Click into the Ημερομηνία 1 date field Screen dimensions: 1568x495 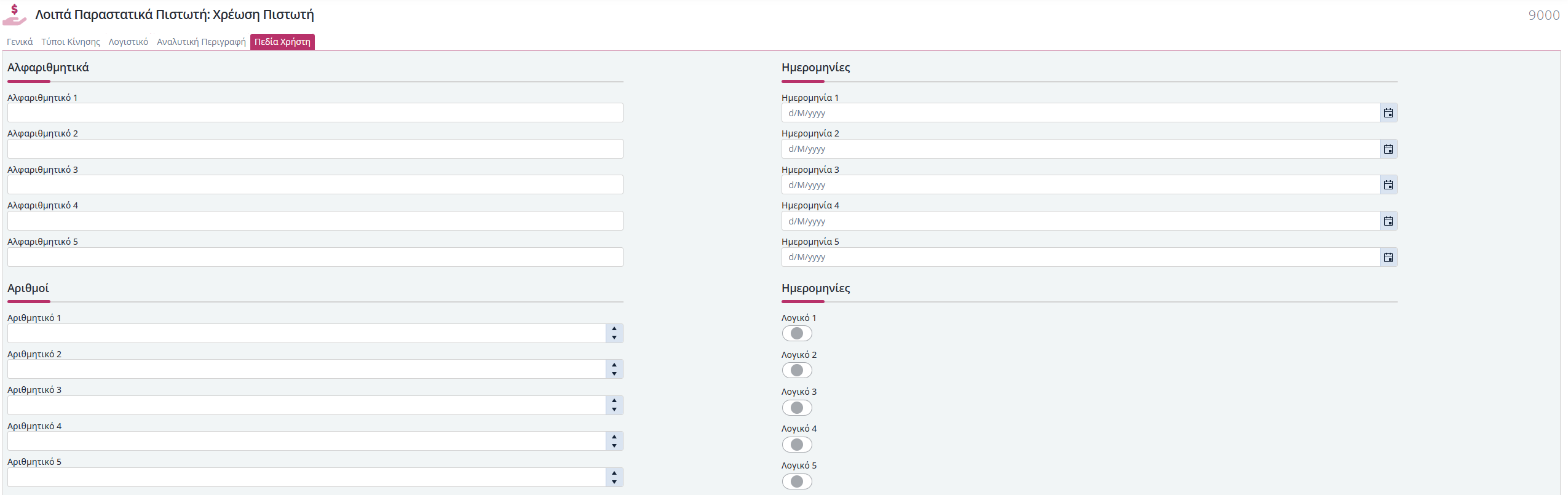[x=1080, y=113]
